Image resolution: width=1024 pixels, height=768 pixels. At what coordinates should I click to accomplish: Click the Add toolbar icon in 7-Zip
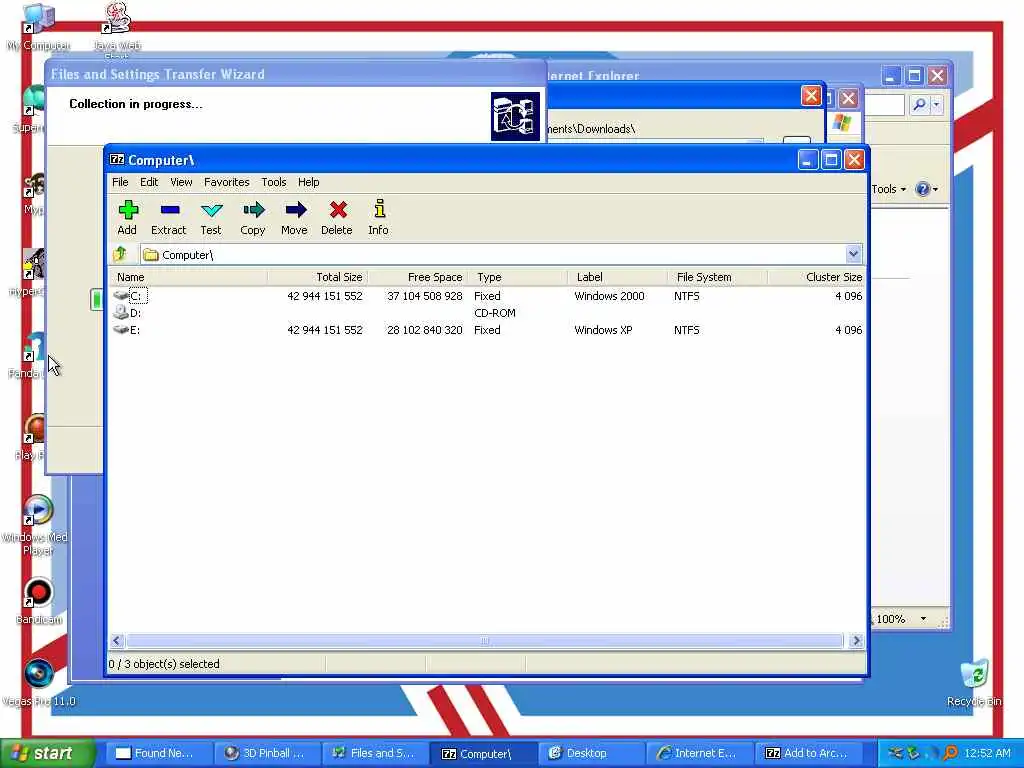point(127,217)
